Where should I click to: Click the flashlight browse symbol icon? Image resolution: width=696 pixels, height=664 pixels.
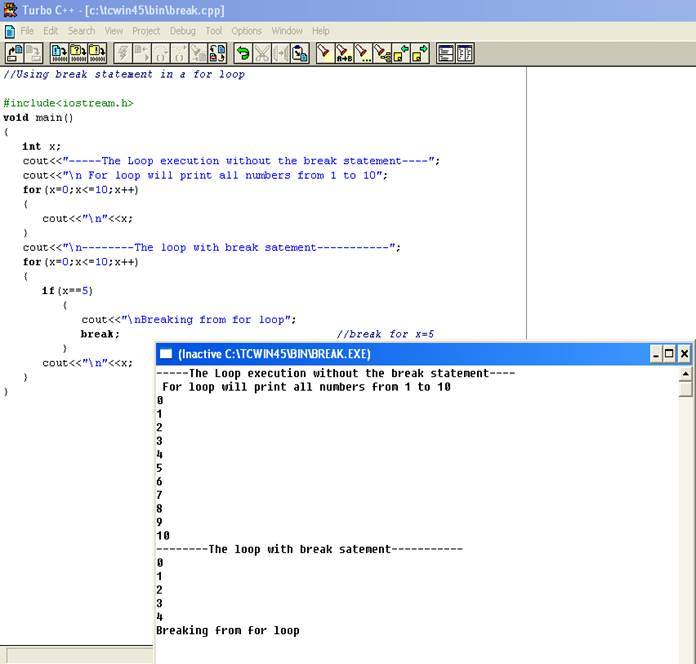coord(382,53)
